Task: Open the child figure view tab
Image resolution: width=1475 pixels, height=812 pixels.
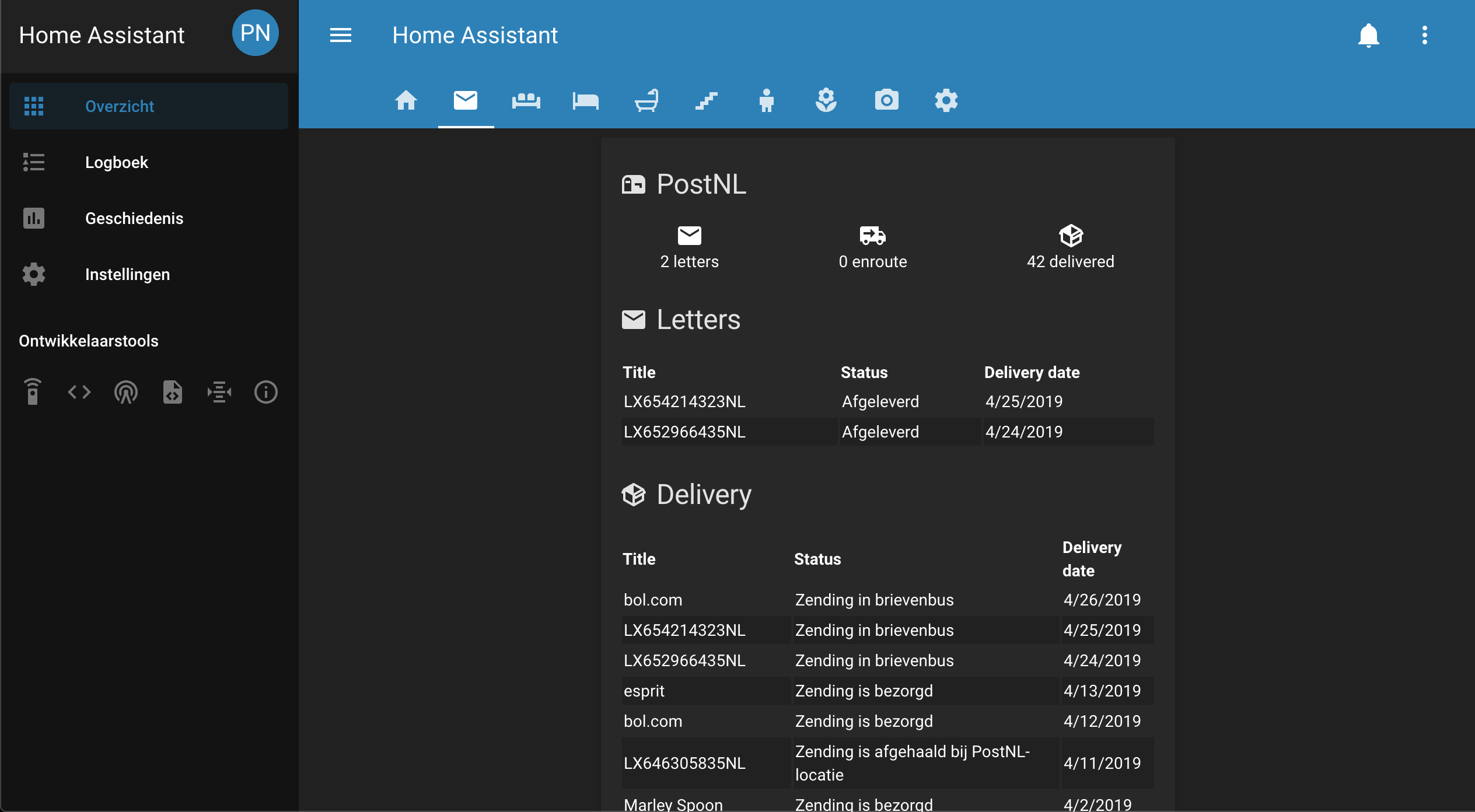Action: 767,100
